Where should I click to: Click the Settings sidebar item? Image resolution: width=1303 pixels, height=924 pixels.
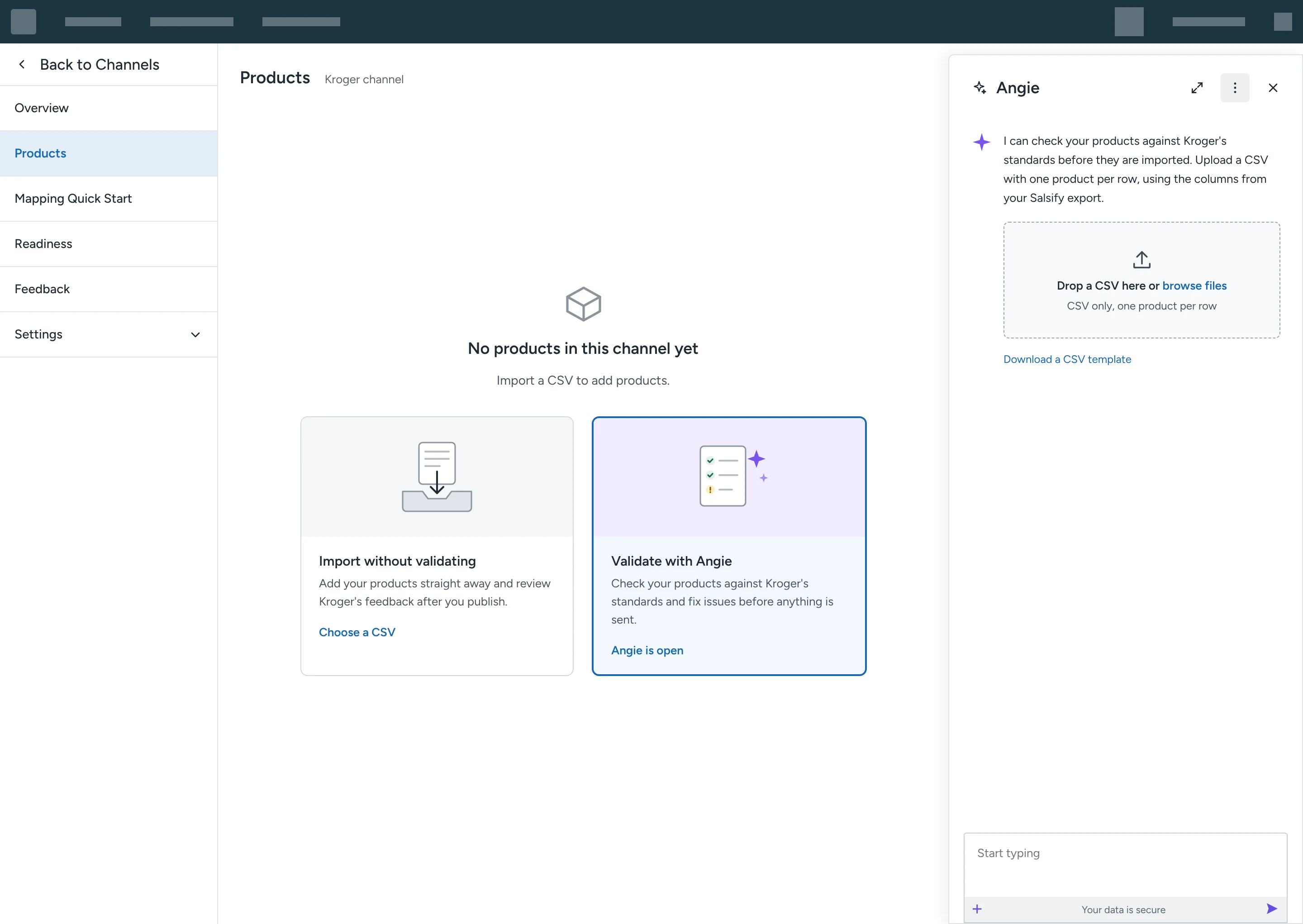click(109, 334)
